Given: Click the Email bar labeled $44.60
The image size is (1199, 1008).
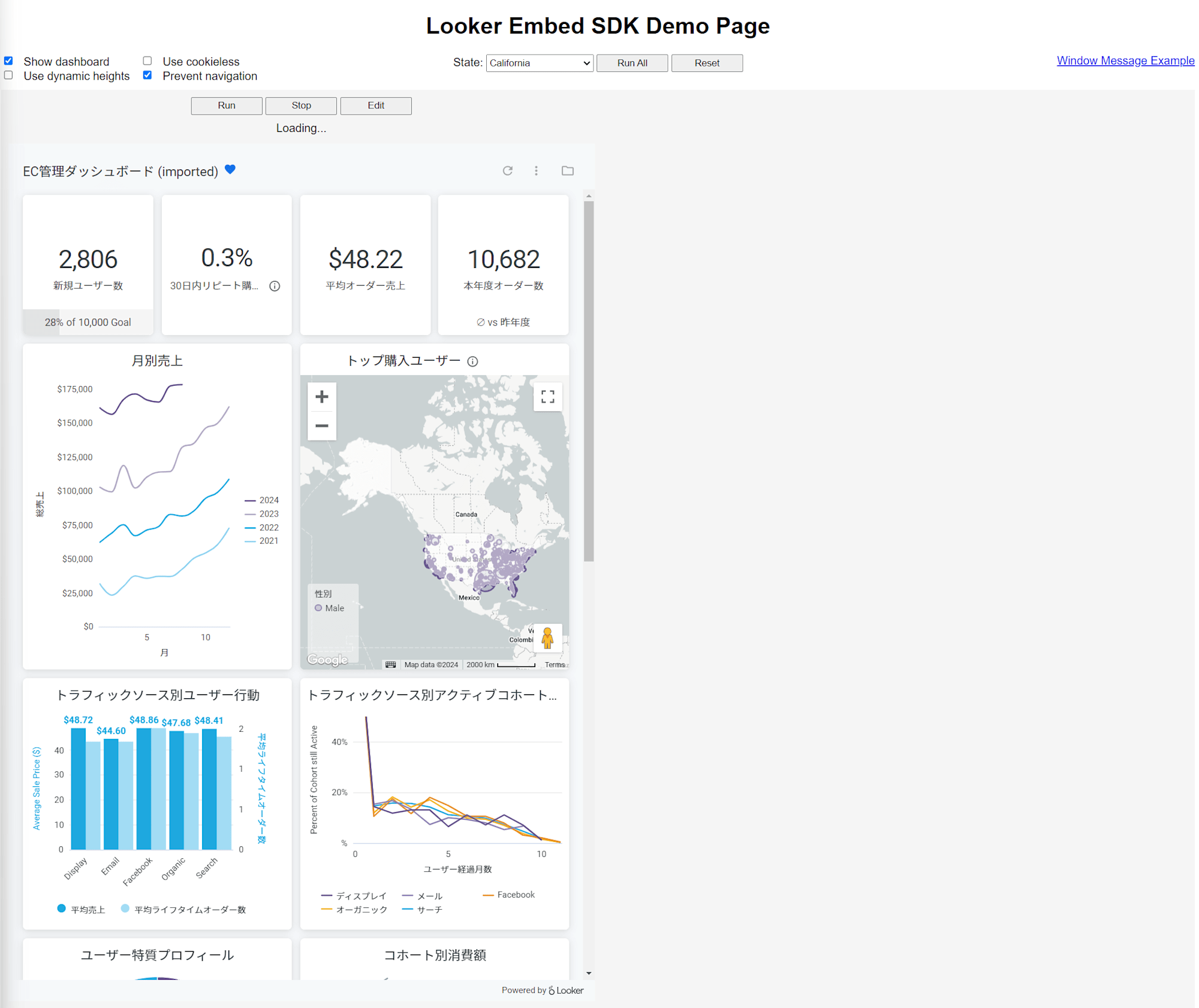Looking at the screenshot, I should [112, 795].
